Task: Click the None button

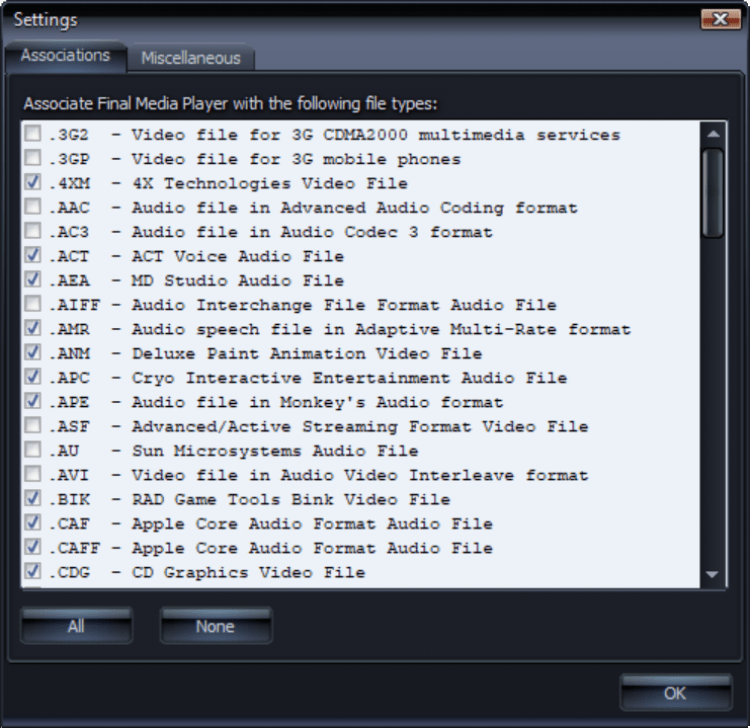Action: click(215, 627)
